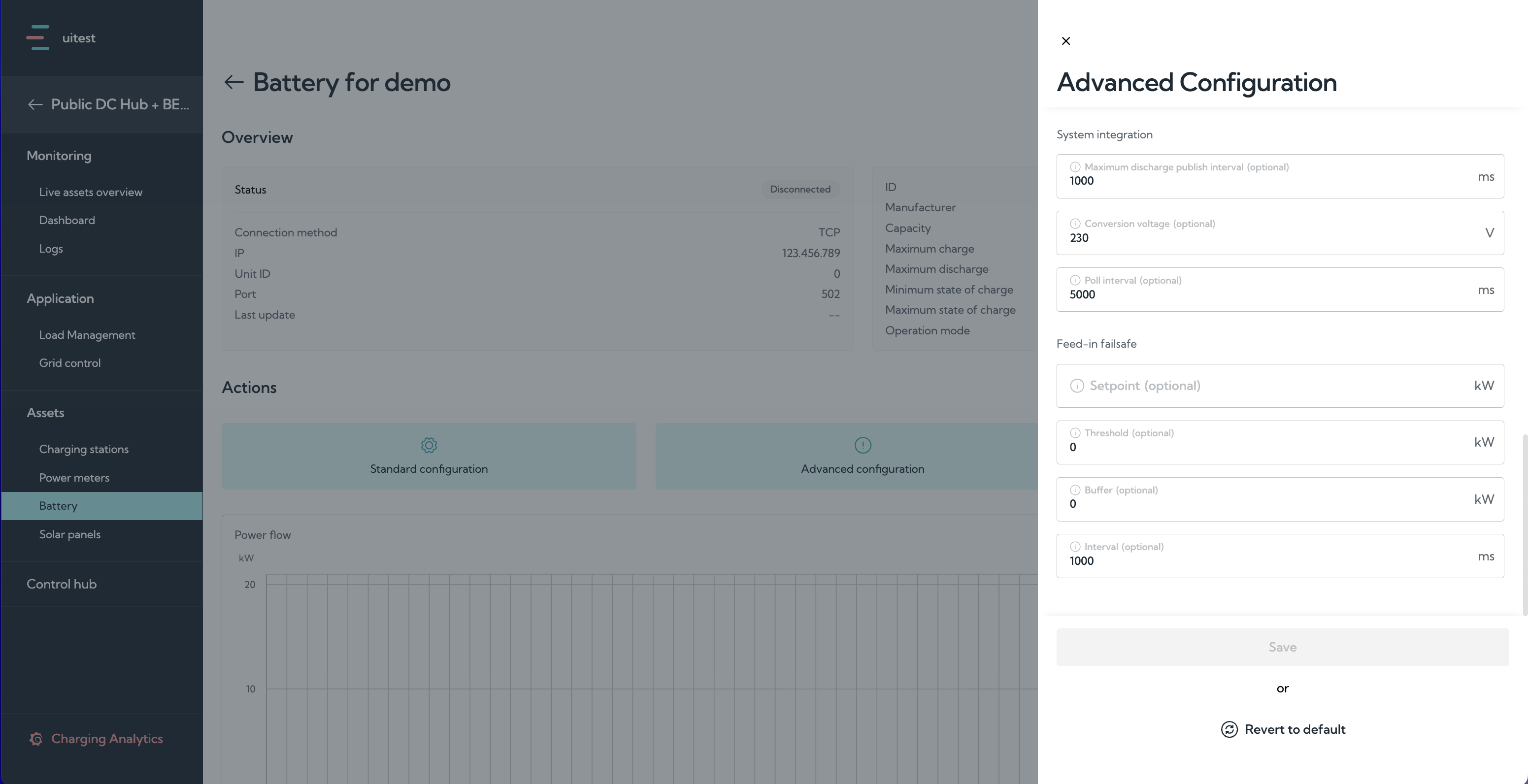Click info icon for Maximum discharge publish interval
This screenshot has height=784, width=1528.
click(1075, 167)
